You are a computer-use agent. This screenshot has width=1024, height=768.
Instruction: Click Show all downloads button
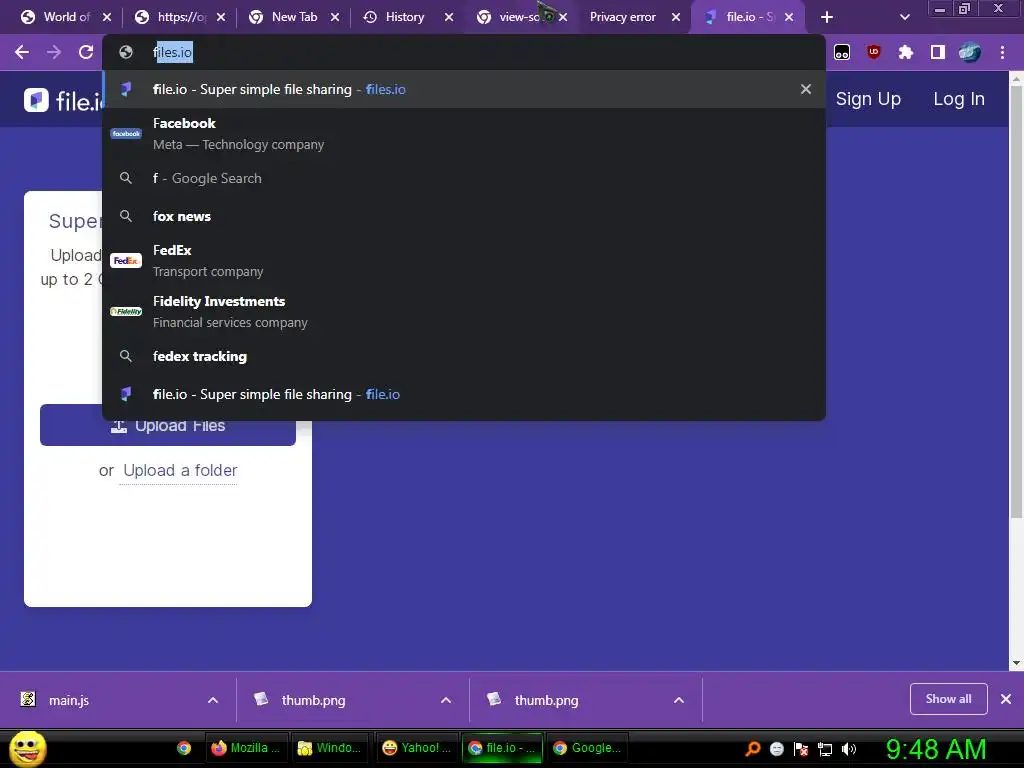[948, 699]
